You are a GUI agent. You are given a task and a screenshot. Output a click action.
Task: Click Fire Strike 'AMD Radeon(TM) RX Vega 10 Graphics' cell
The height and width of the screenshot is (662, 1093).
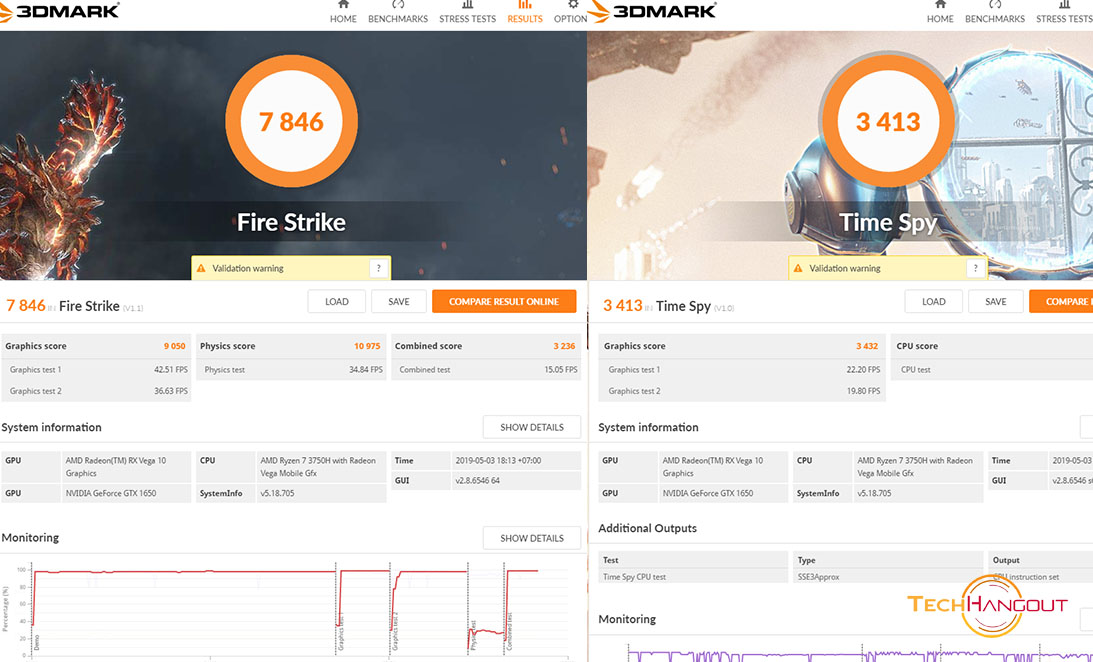tap(125, 467)
